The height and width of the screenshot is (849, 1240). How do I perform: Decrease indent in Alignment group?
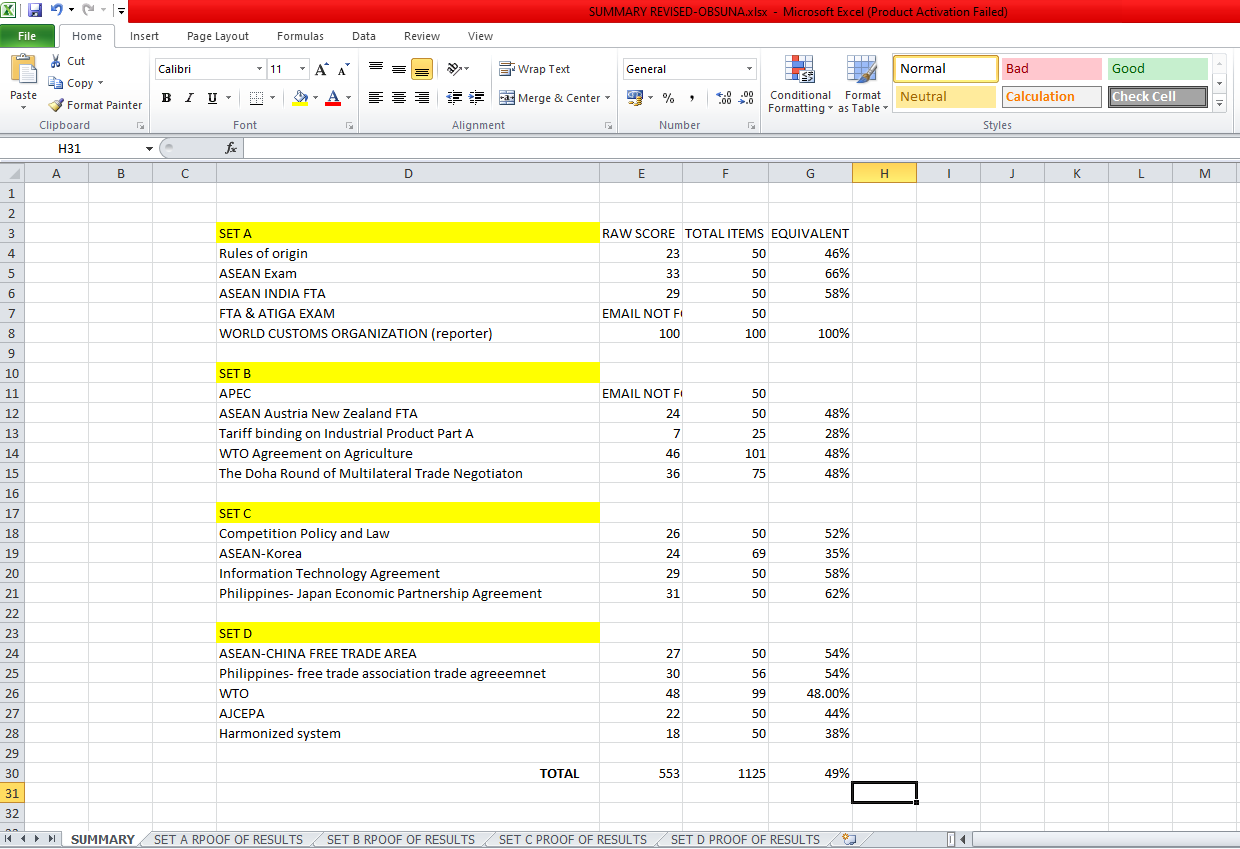tap(453, 98)
